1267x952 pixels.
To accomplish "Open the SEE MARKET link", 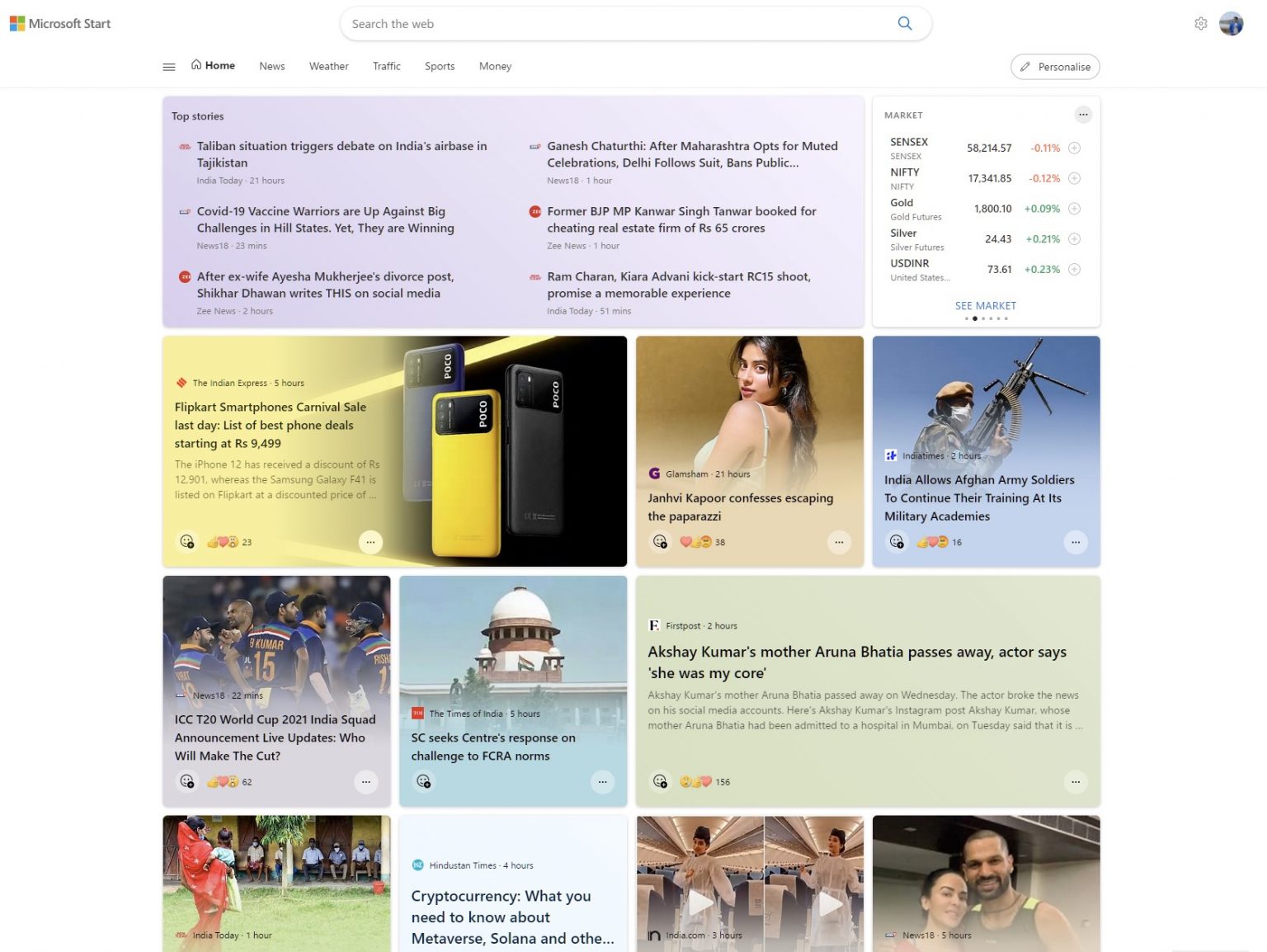I will (985, 305).
